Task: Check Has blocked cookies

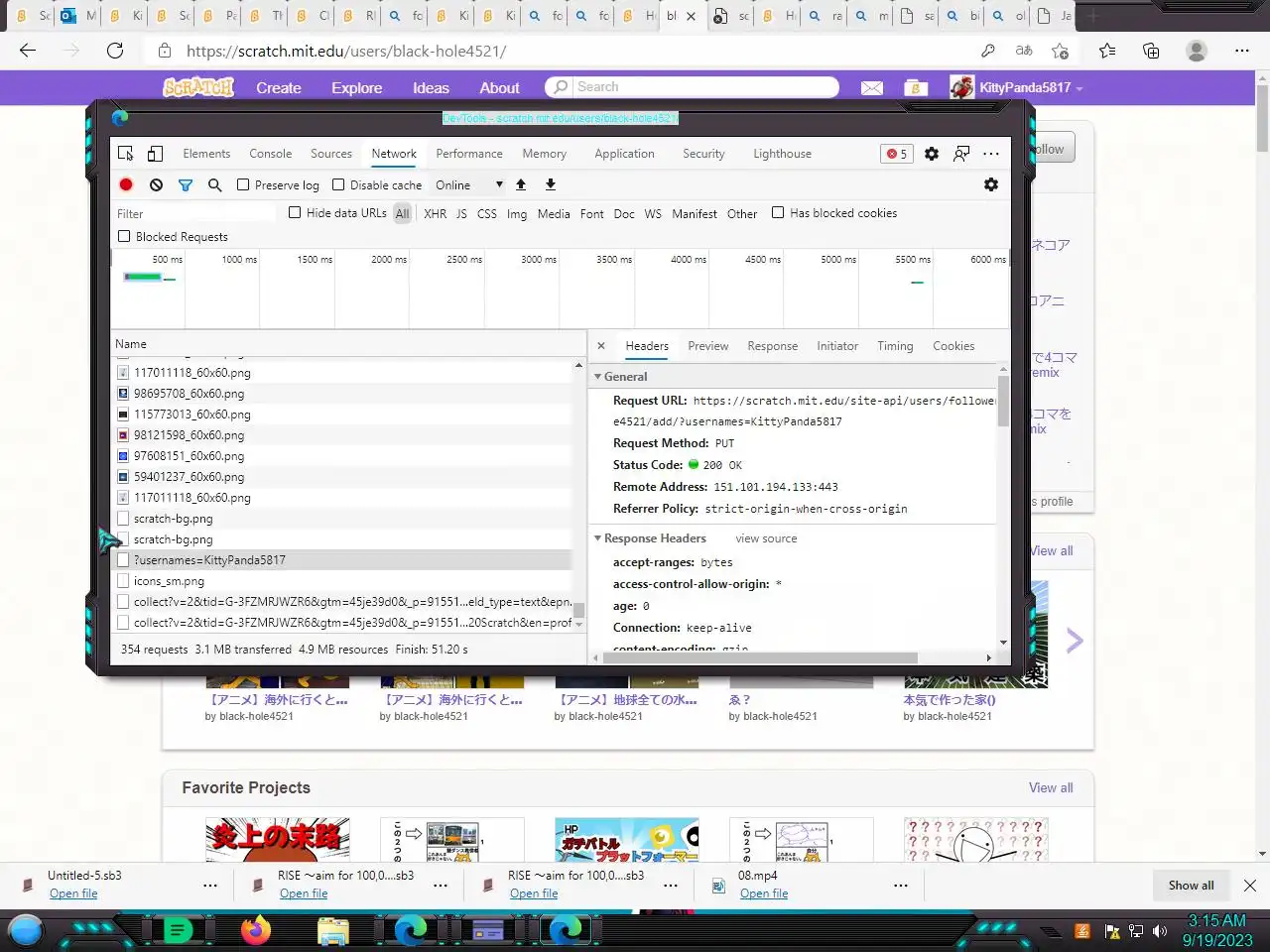Action: point(778,212)
